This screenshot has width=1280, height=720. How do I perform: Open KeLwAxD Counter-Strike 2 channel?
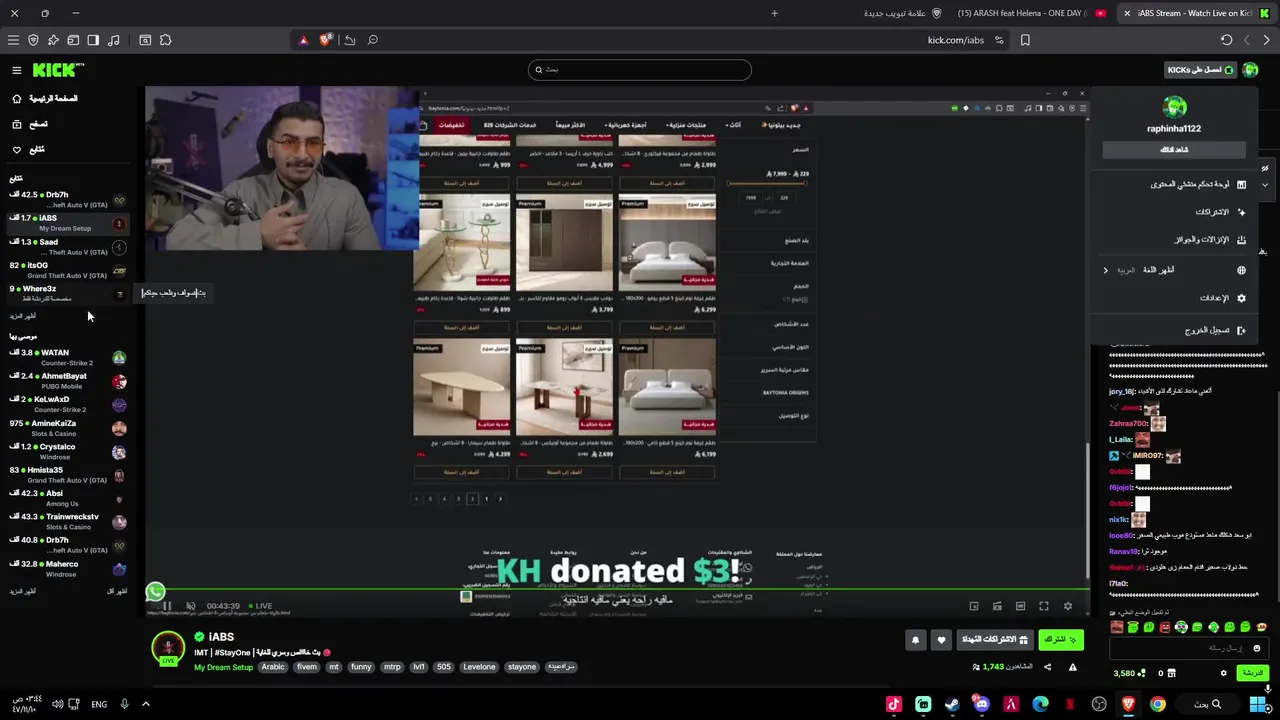pos(67,404)
